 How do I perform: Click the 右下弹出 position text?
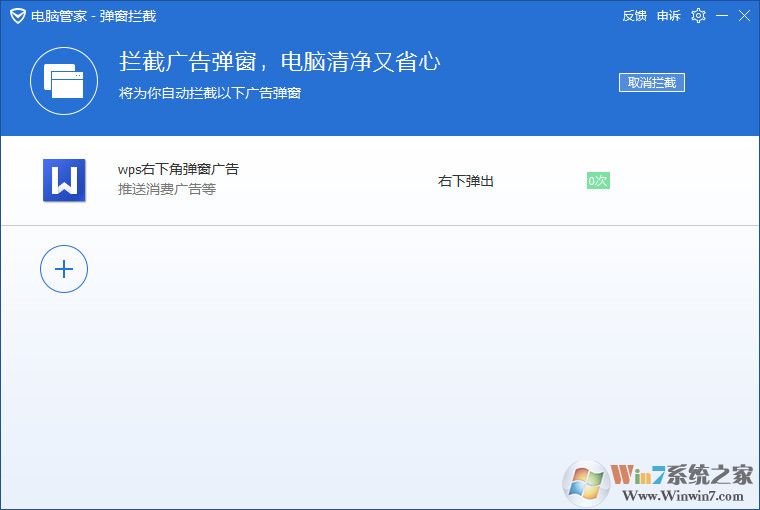(x=466, y=181)
